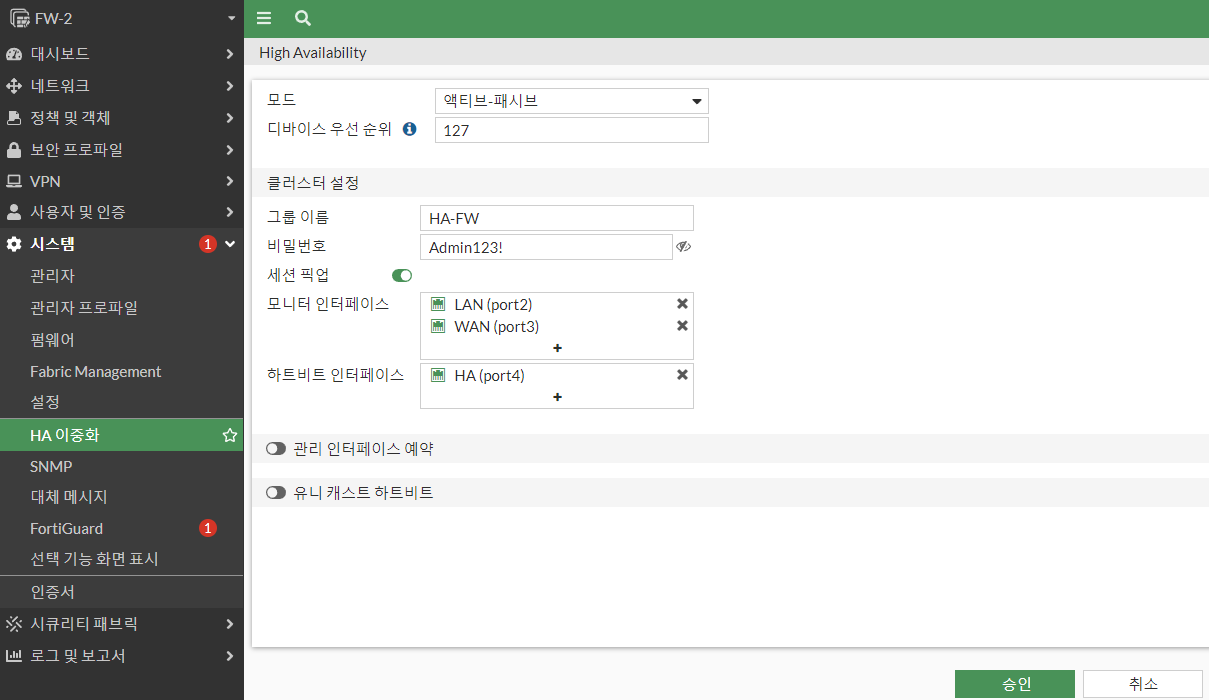Click the 시큐리티 패브릭 icon
This screenshot has width=1209, height=700.
[14, 624]
